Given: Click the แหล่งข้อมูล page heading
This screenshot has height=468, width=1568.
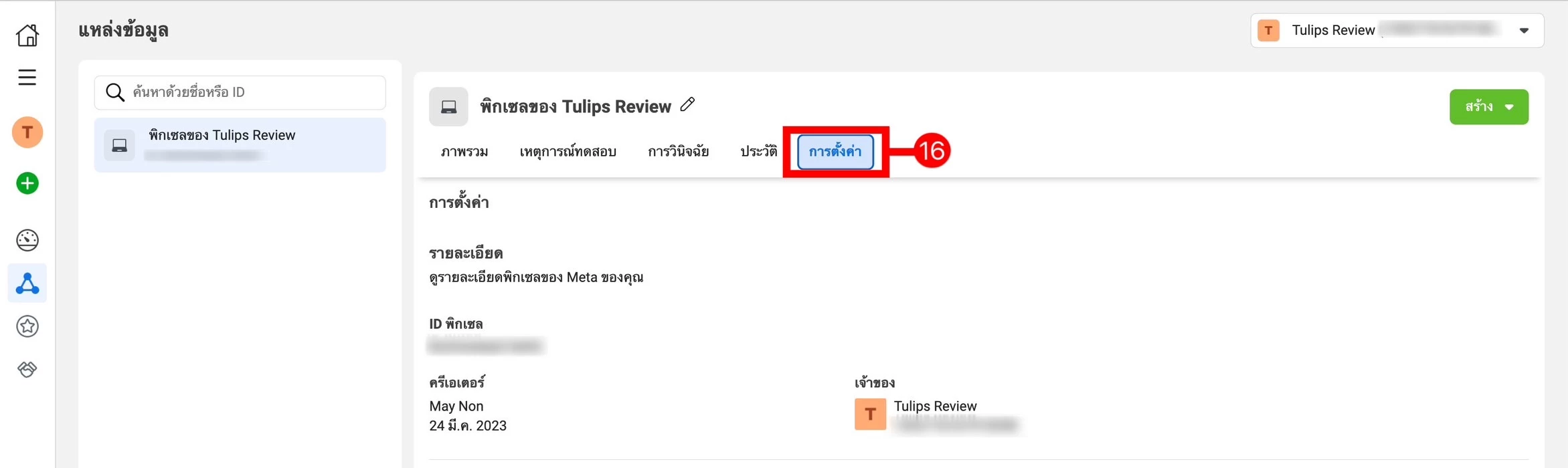Looking at the screenshot, I should [123, 30].
